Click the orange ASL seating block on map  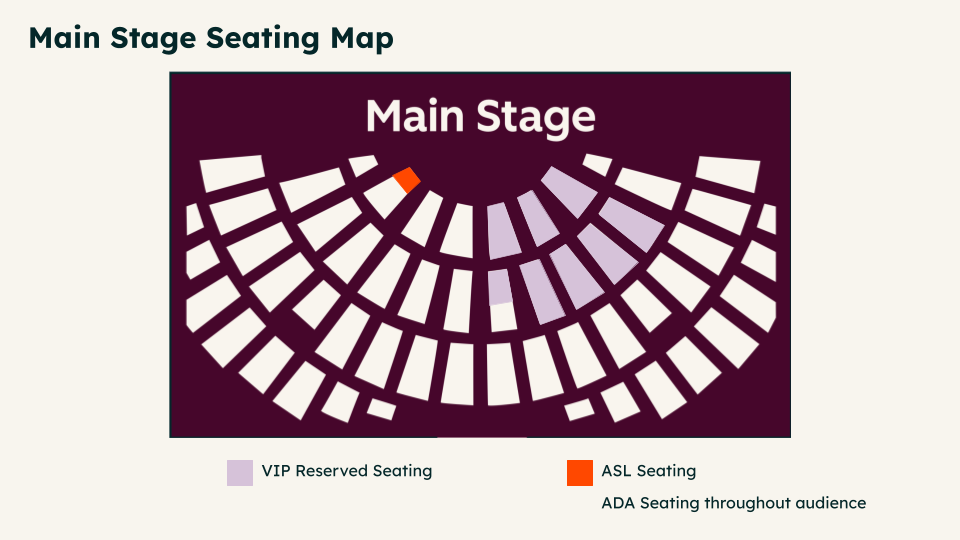(x=407, y=180)
